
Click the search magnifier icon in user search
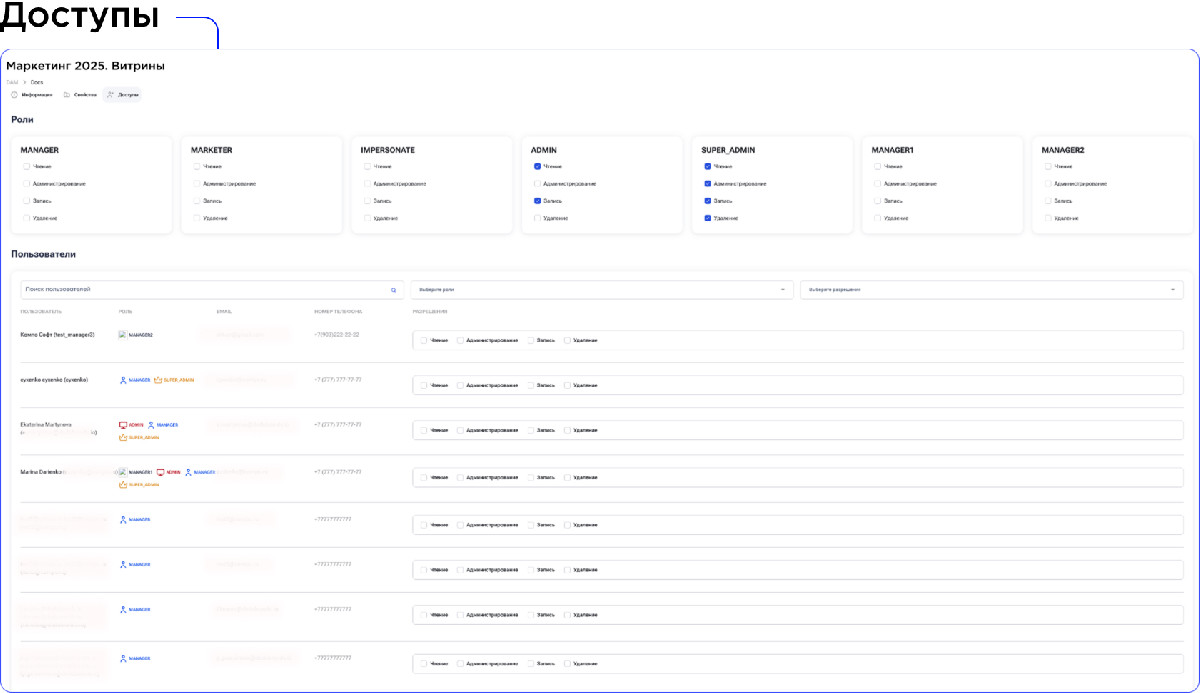(x=394, y=290)
